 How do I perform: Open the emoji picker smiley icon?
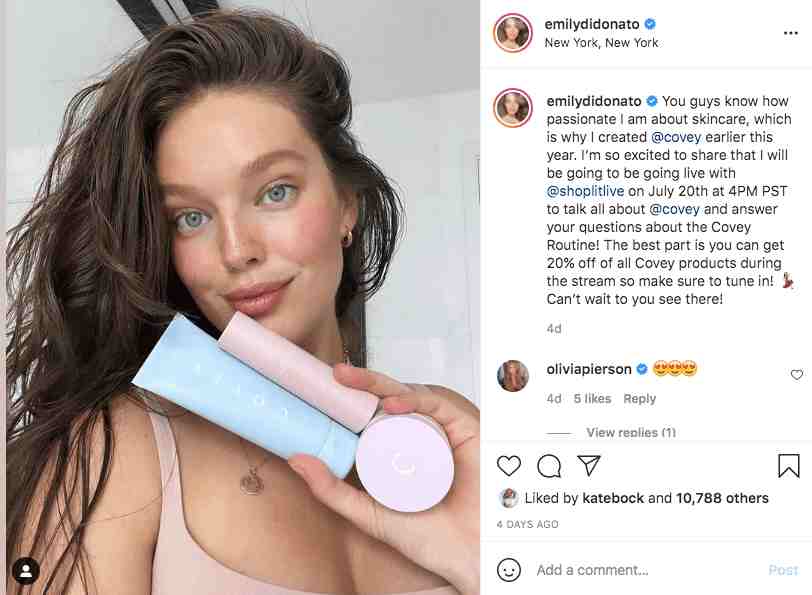coord(509,570)
